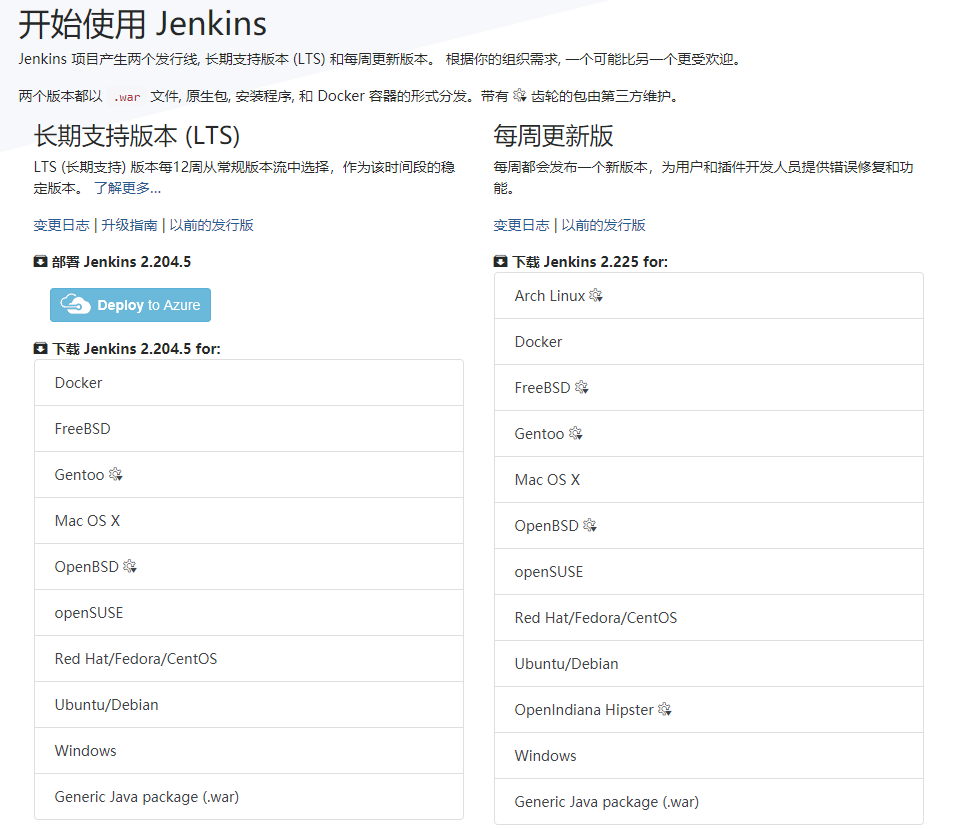Select Arch Linux in weekly list

point(709,295)
